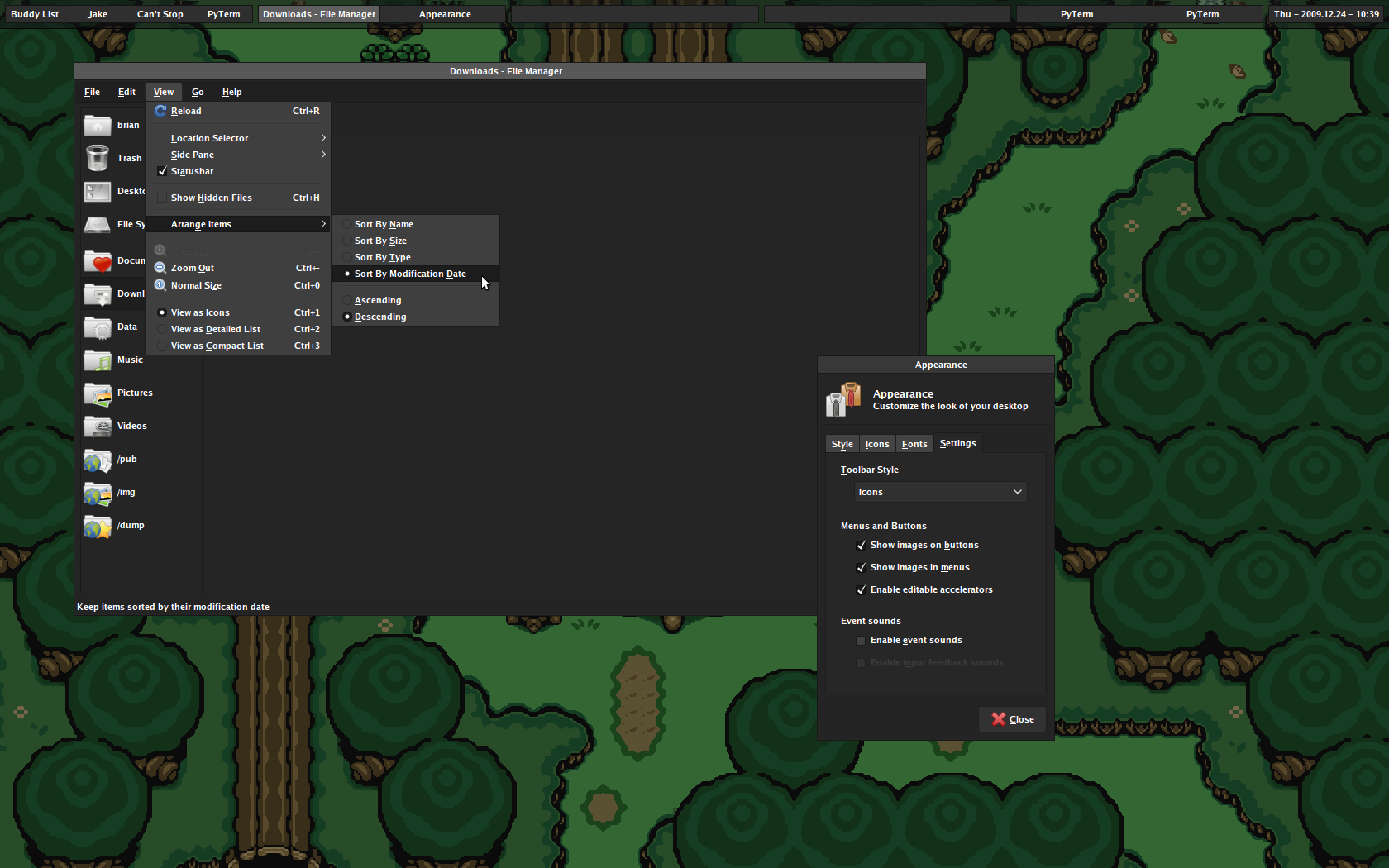Select Sort By Name radio option

(415, 224)
